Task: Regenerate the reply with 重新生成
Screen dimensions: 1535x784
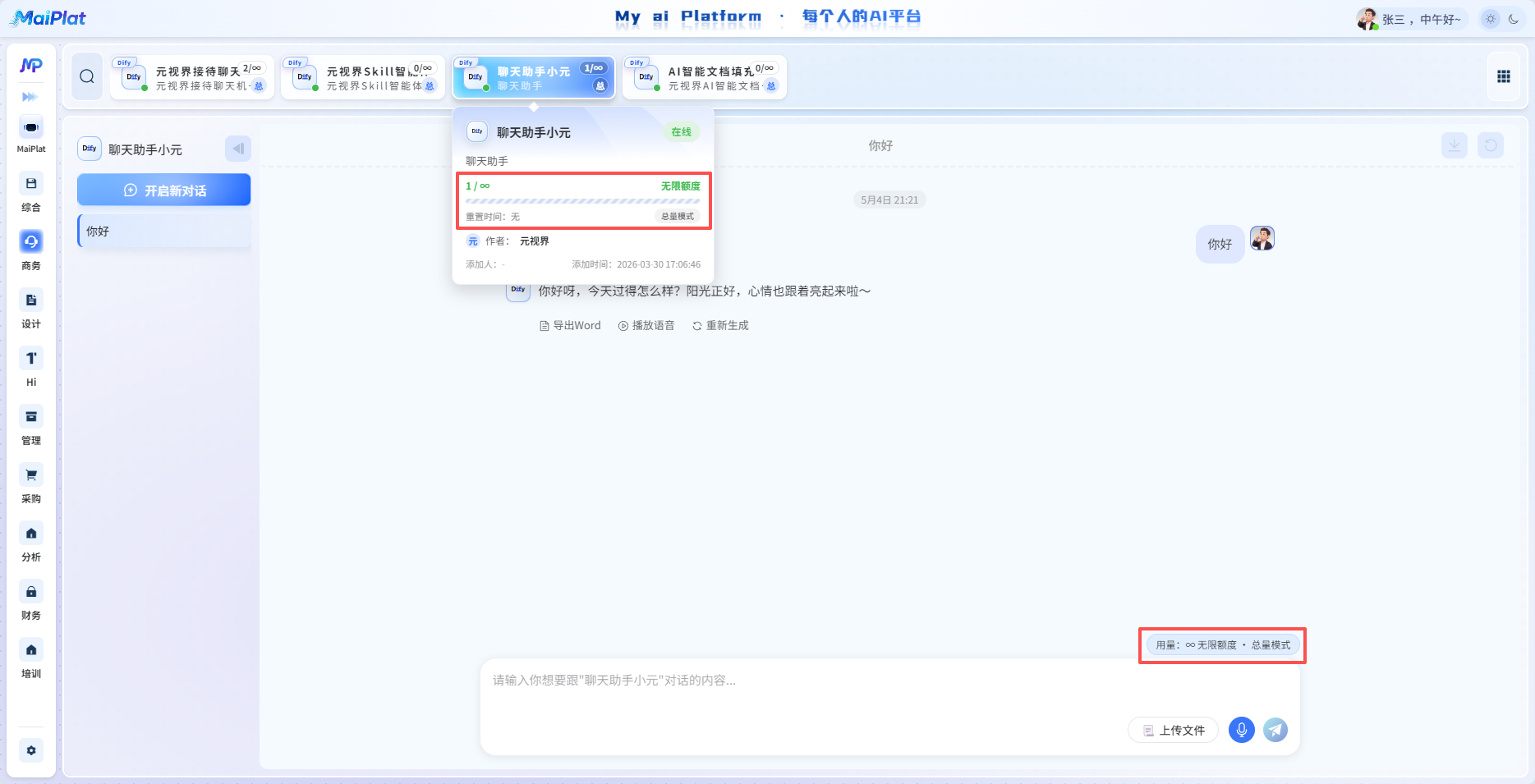Action: tap(720, 326)
